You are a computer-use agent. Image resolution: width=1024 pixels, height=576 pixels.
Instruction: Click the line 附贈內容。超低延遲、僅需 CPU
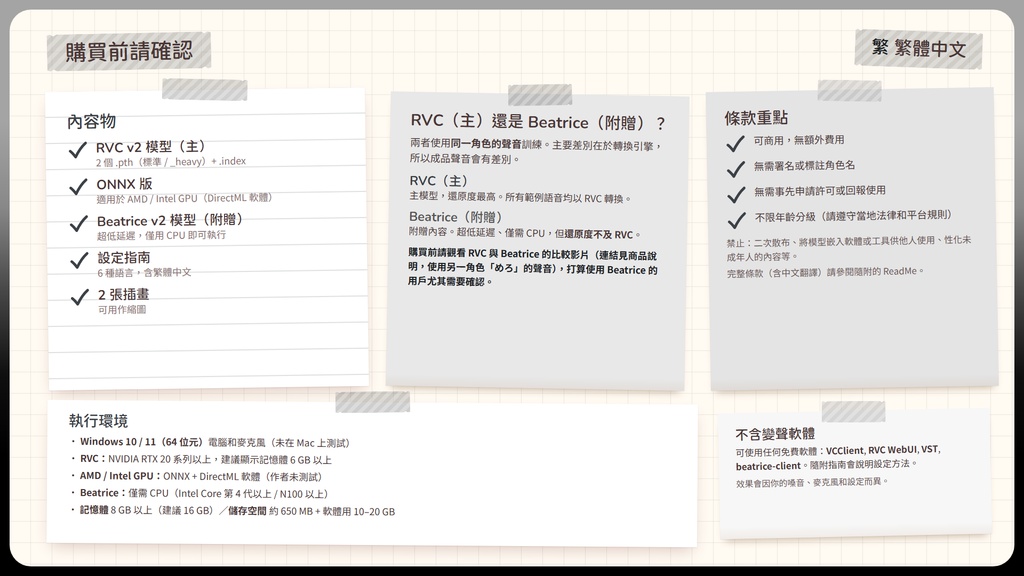point(525,233)
